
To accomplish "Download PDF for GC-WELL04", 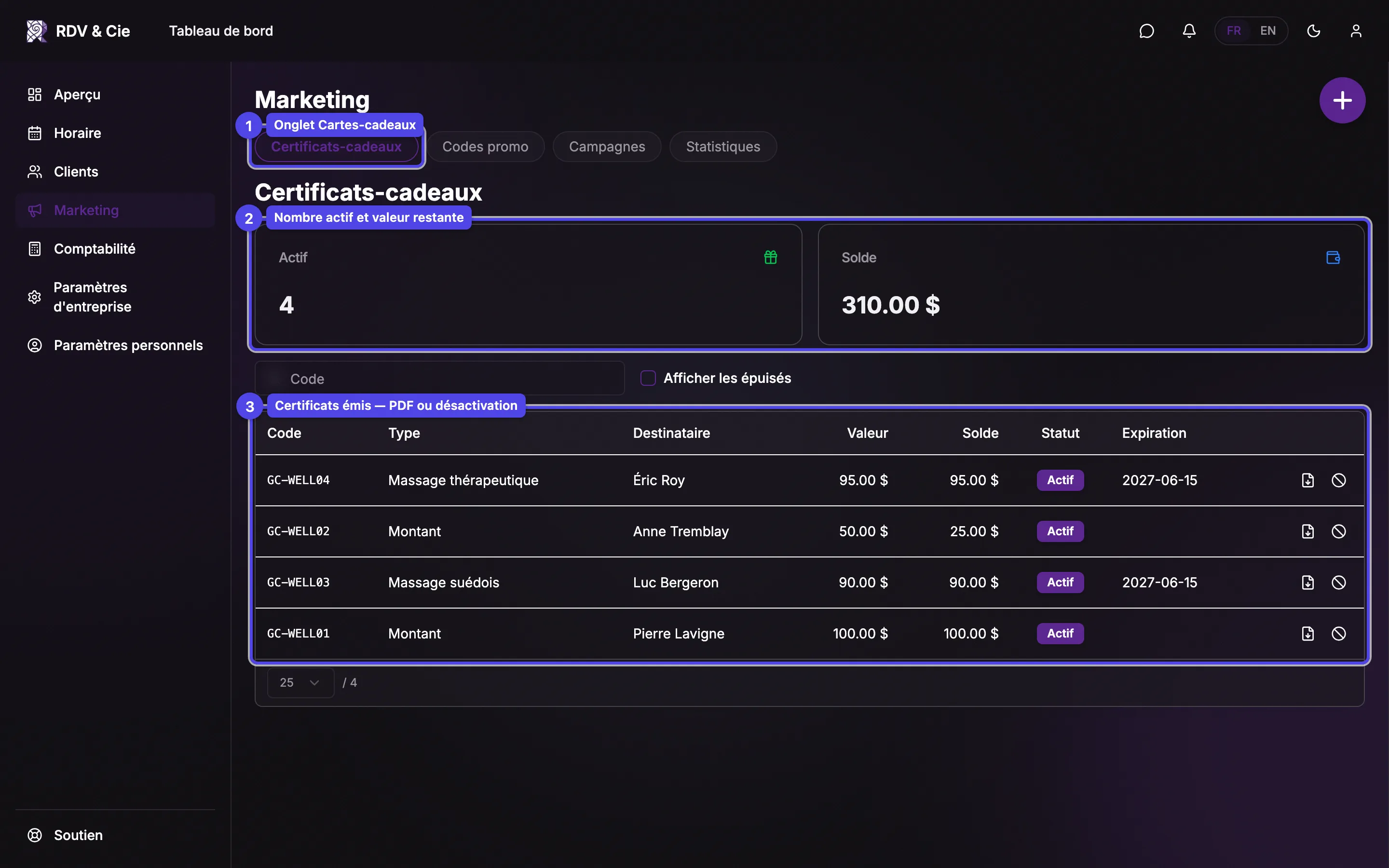I will click(x=1307, y=480).
